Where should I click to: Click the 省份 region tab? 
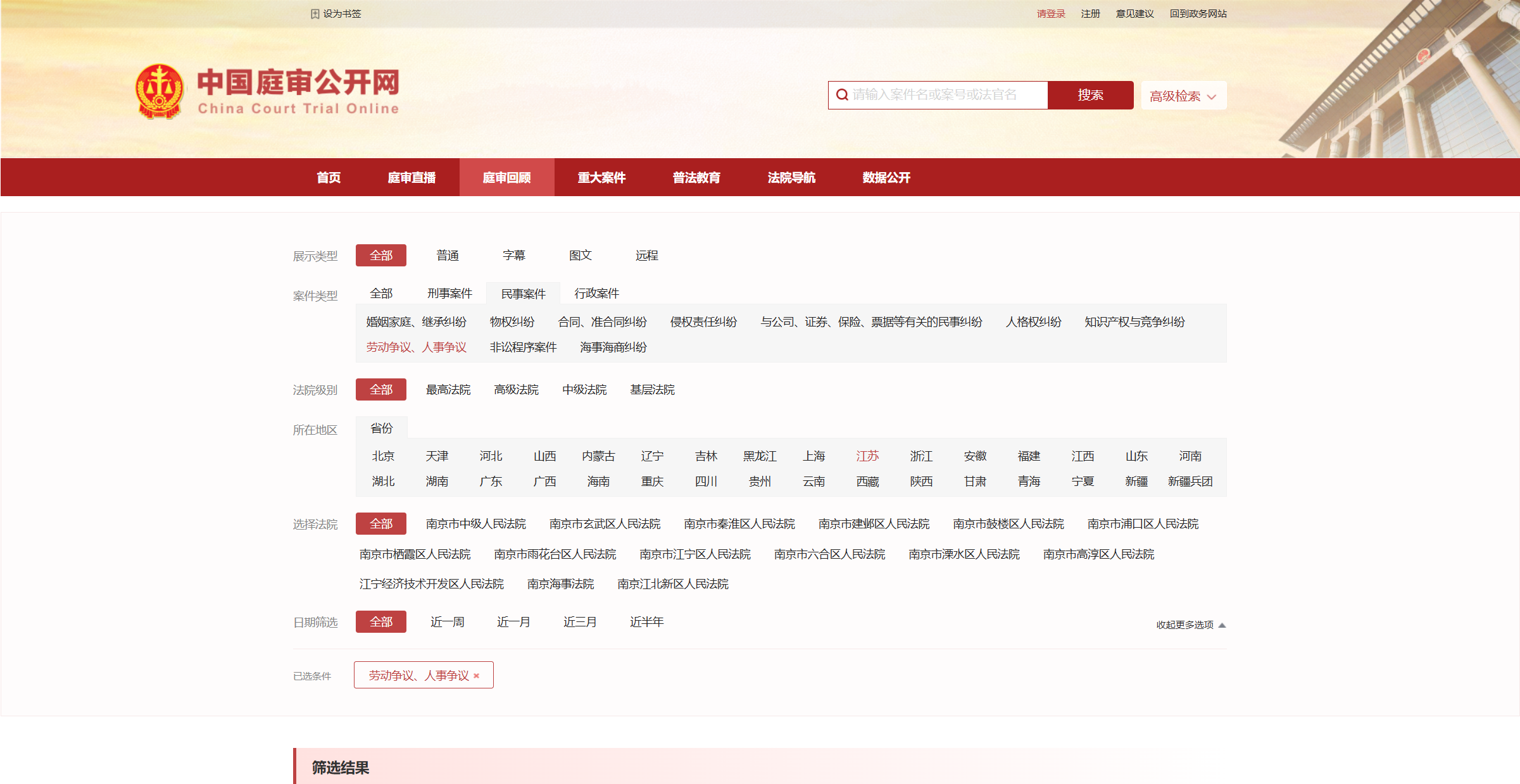pos(381,428)
